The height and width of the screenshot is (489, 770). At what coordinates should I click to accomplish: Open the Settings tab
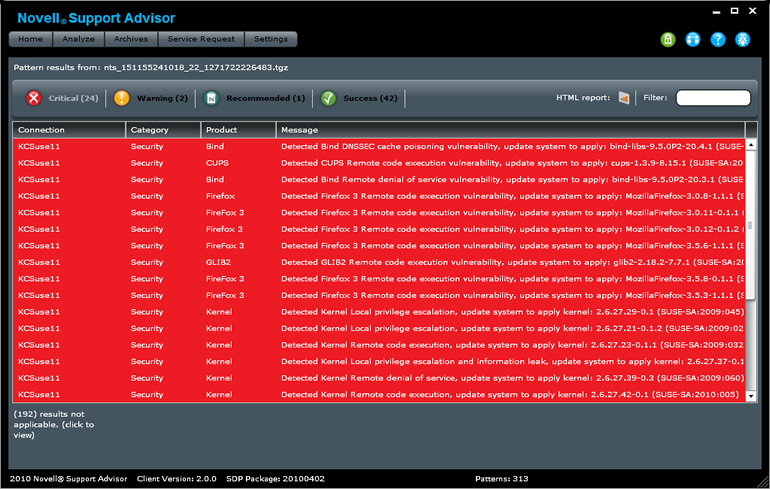271,39
